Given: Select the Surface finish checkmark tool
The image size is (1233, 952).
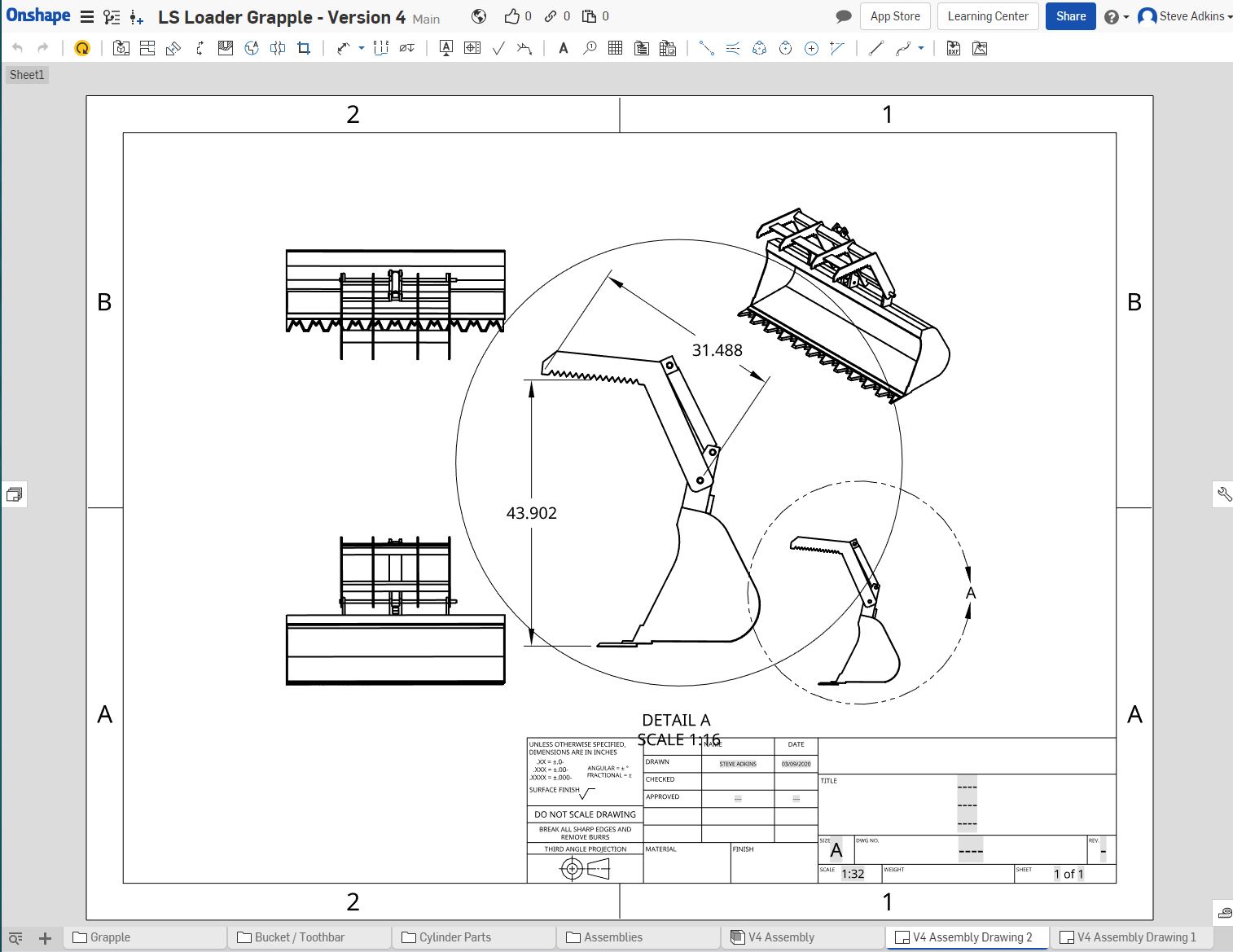Looking at the screenshot, I should pos(498,49).
